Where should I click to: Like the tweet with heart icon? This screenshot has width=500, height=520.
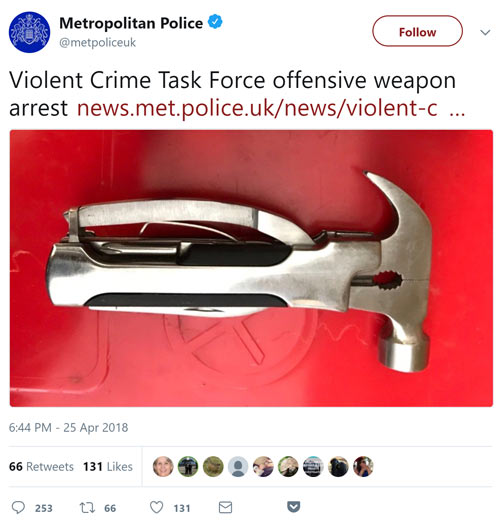(156, 507)
